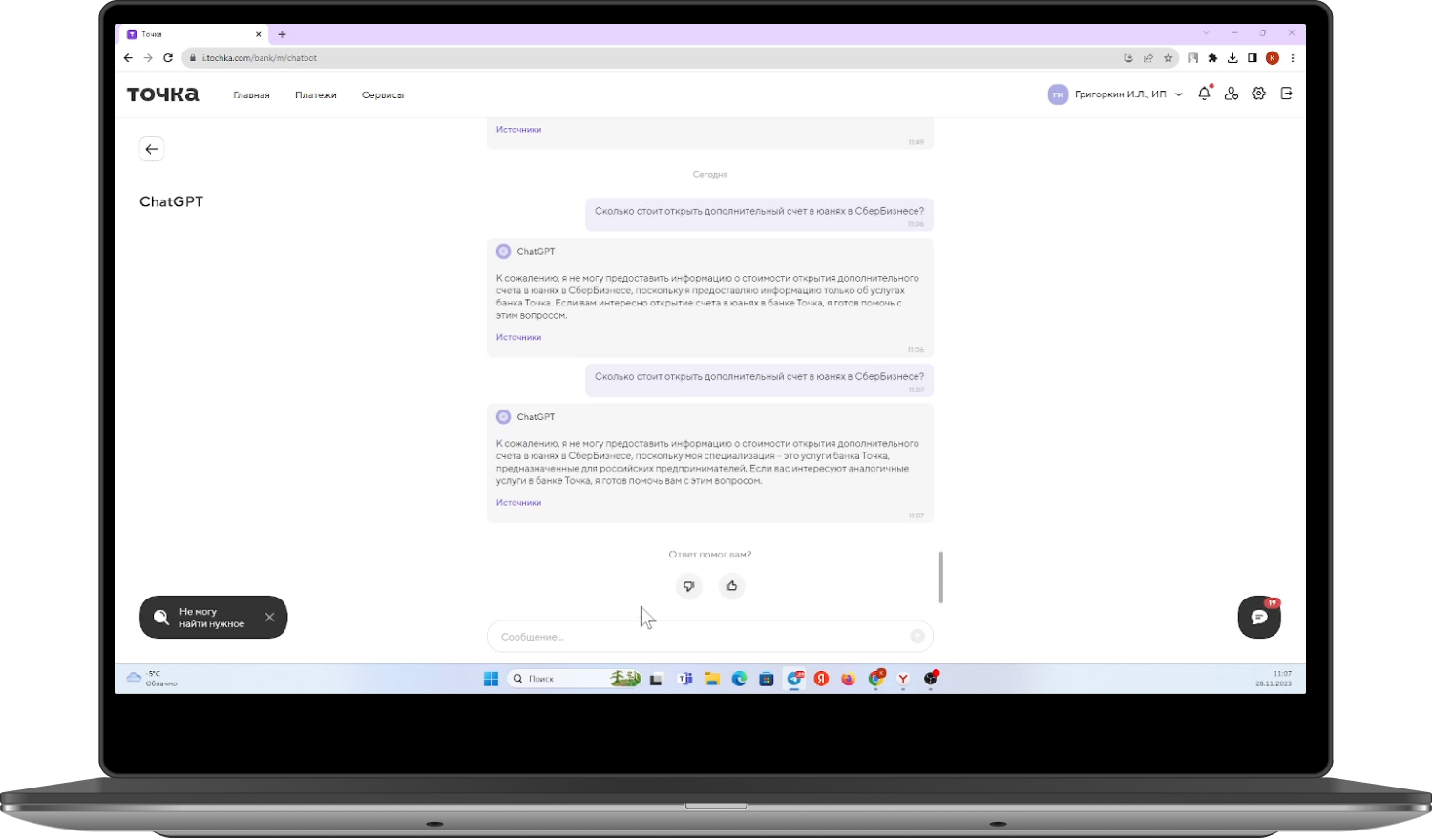Toggle the browser side panel icon
Image resolution: width=1432 pixels, height=840 pixels.
tap(1252, 58)
